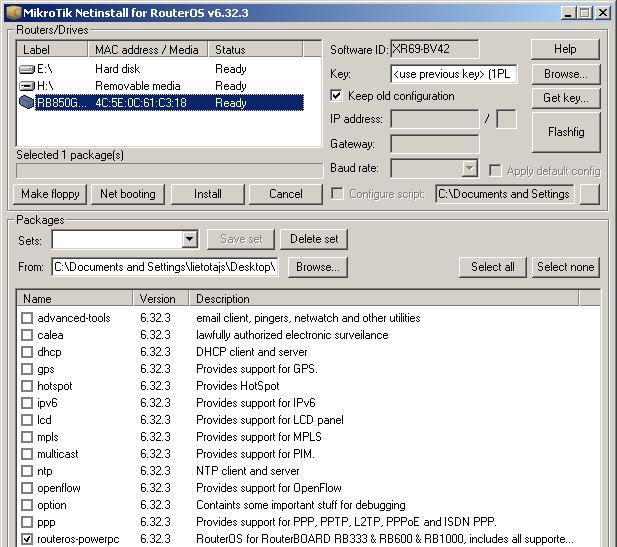Click the Cancel button

click(x=286, y=194)
